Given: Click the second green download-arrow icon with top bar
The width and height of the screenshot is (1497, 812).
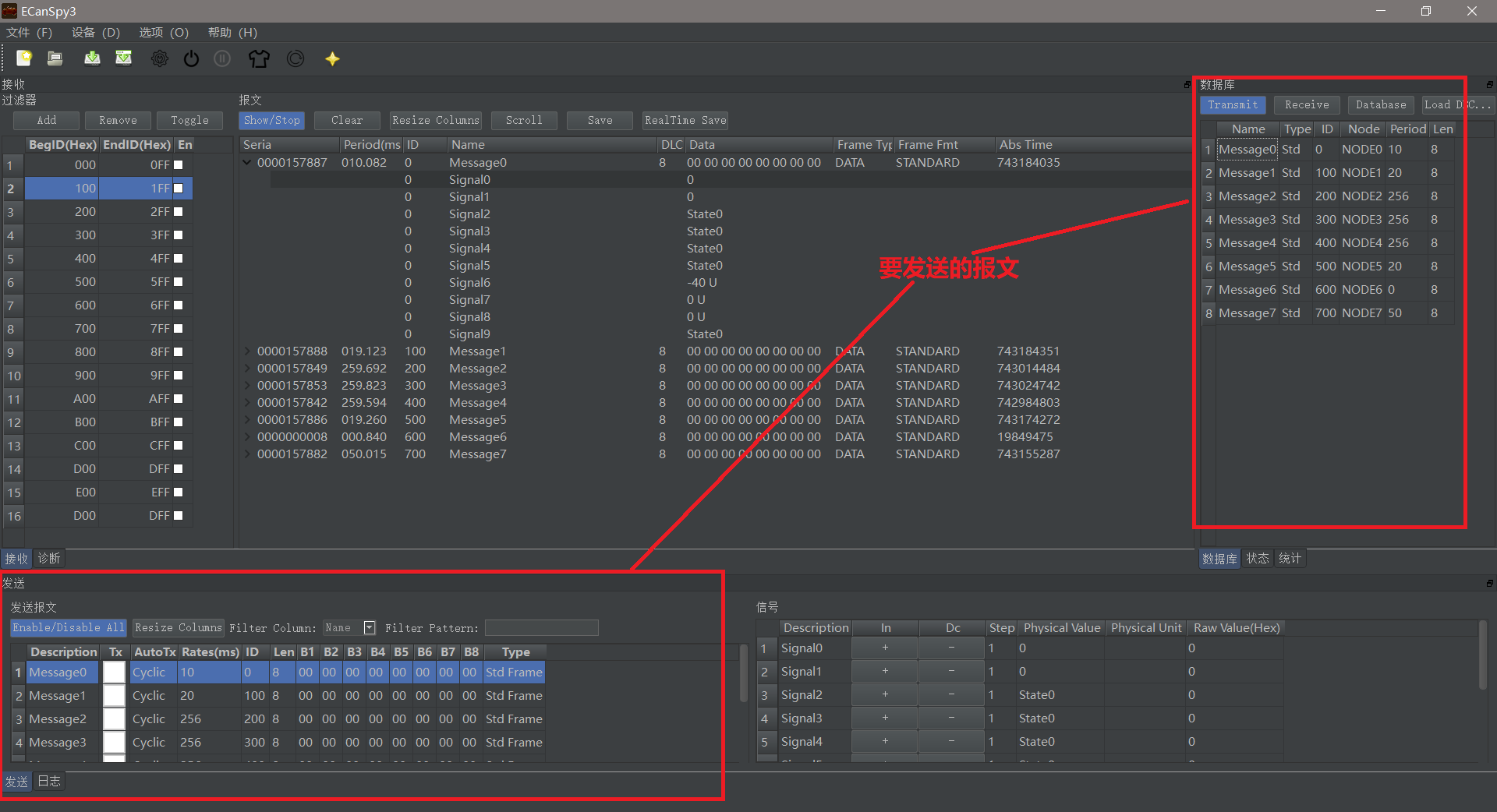Looking at the screenshot, I should pos(124,58).
